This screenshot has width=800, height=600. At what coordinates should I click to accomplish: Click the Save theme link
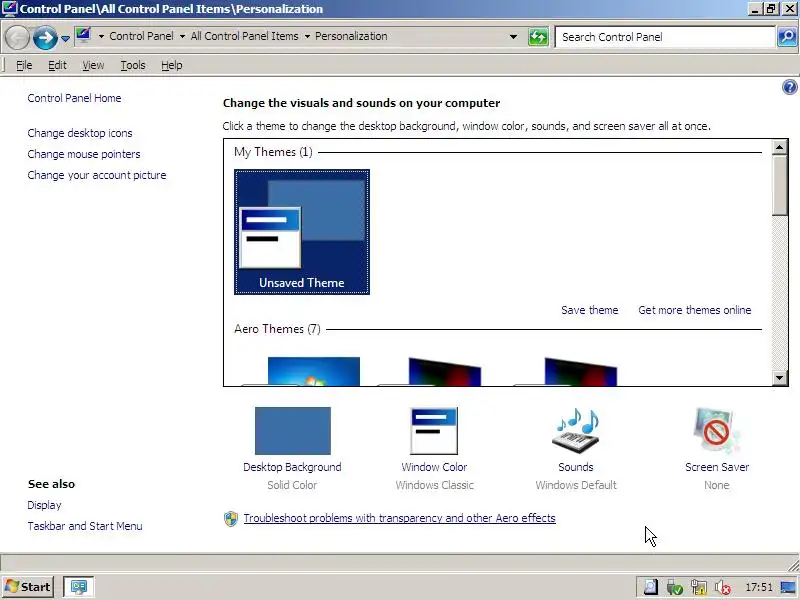pyautogui.click(x=590, y=310)
